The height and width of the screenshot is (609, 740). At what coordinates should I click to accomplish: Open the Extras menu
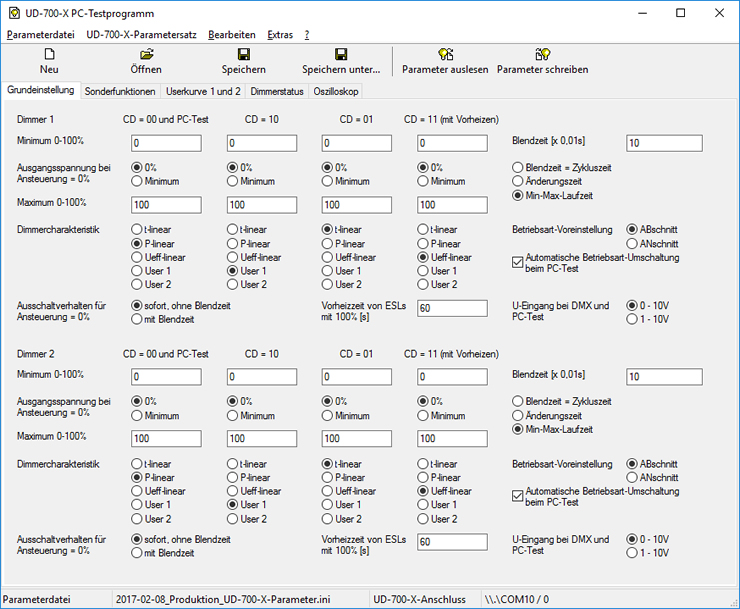[280, 34]
